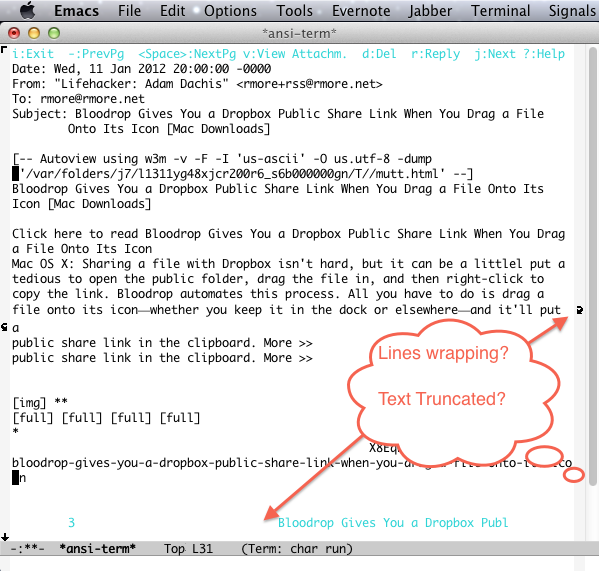The image size is (599, 571).
Task: Click the bloodrop-gives-you-a-dropbox URL slug line
Action: point(292,463)
